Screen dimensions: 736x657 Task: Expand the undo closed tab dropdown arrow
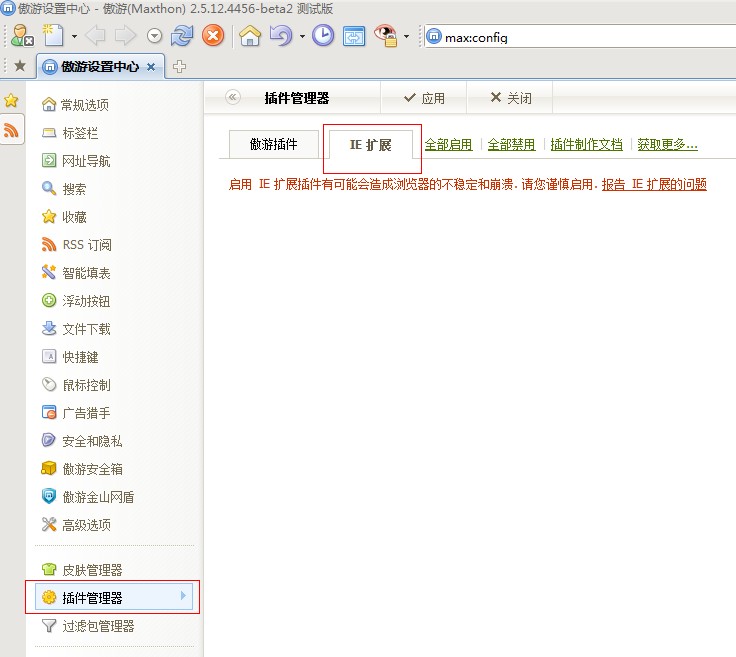(302, 36)
